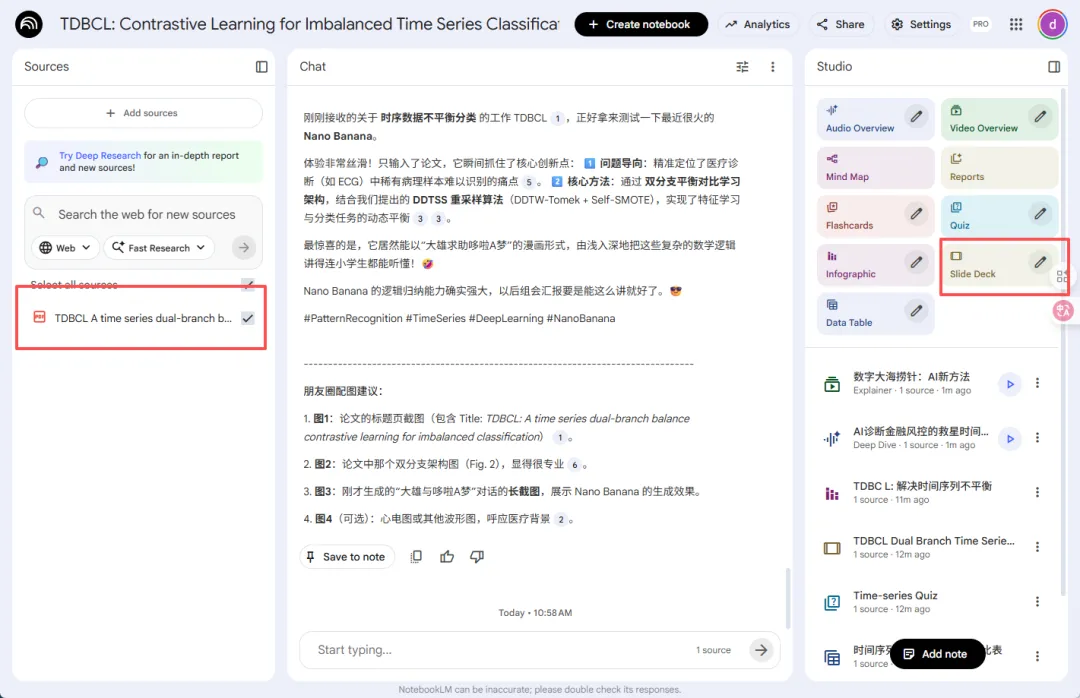Open the Reports studio tile
1080x698 pixels.
(999, 167)
